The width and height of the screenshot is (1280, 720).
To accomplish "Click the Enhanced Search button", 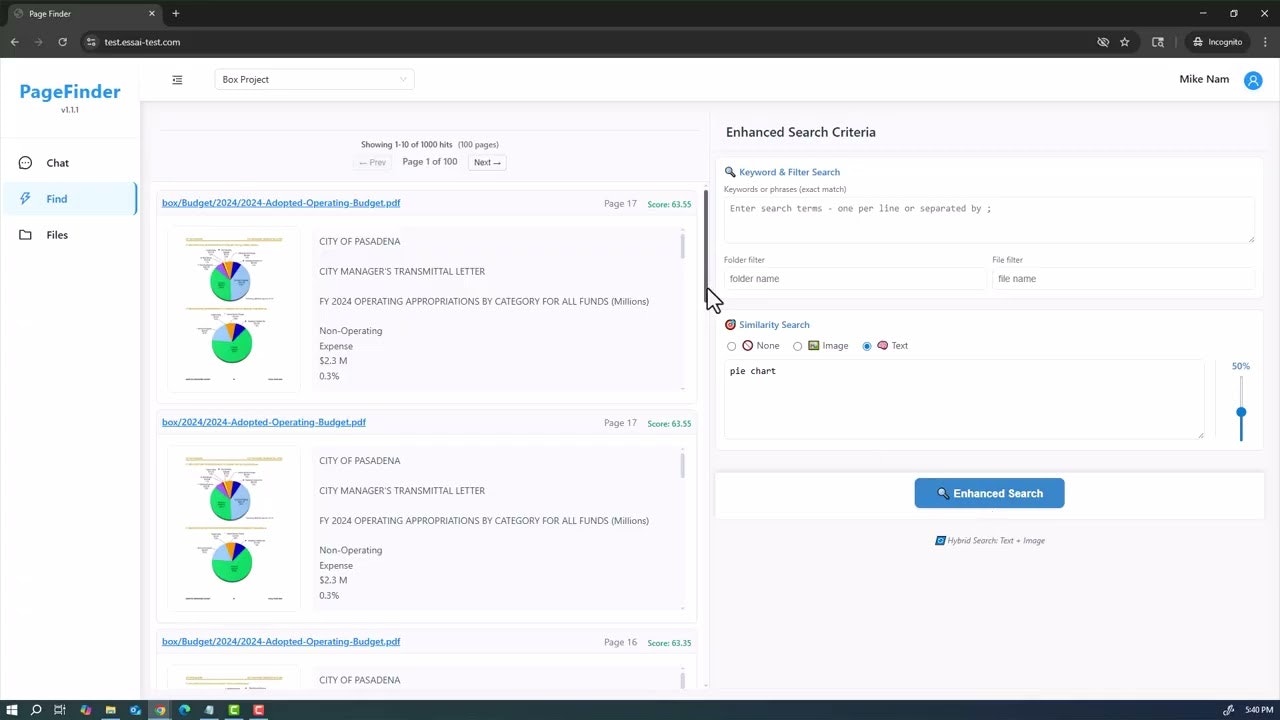I will (x=989, y=493).
